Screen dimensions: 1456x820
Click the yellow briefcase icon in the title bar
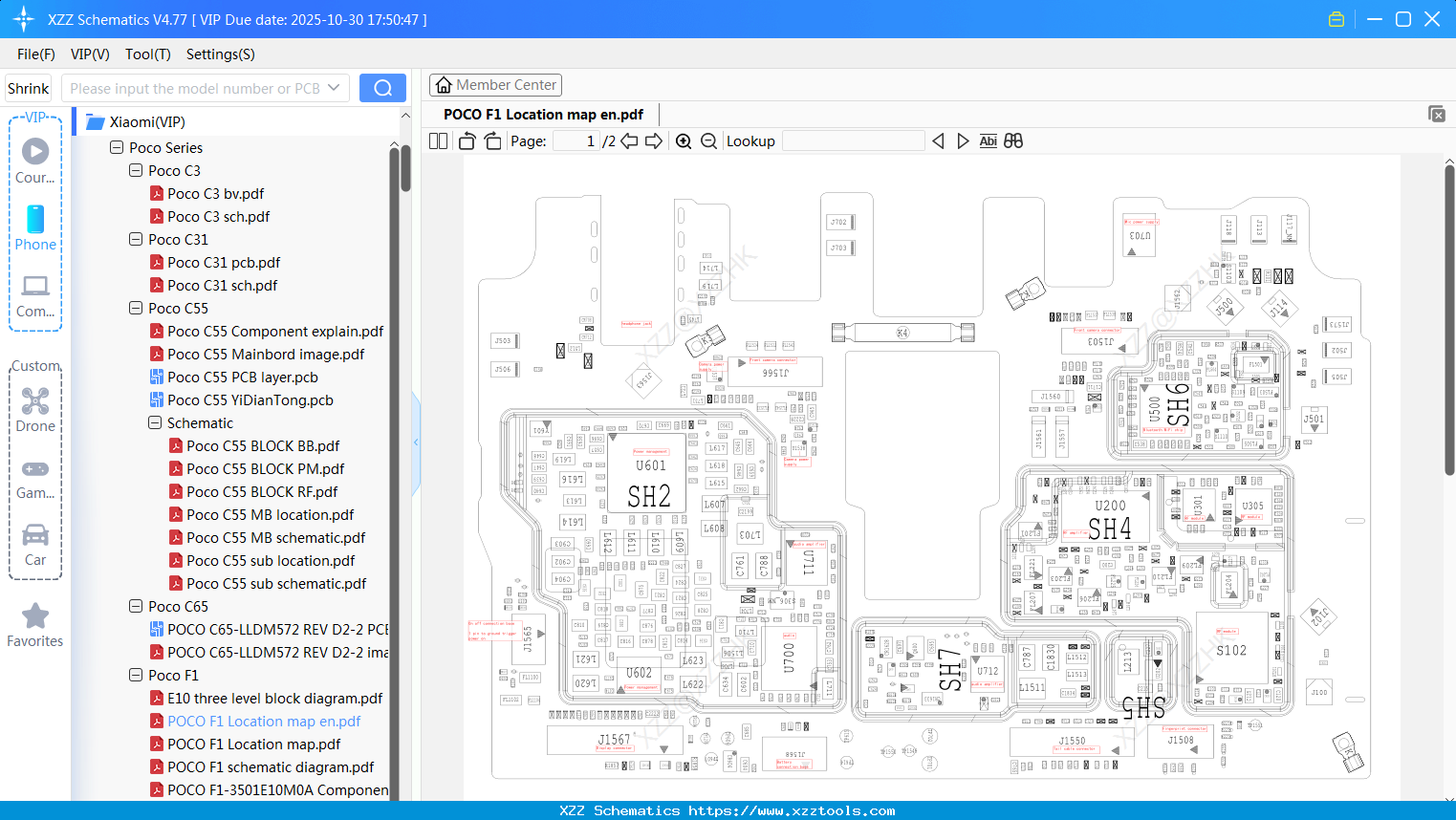1336,18
